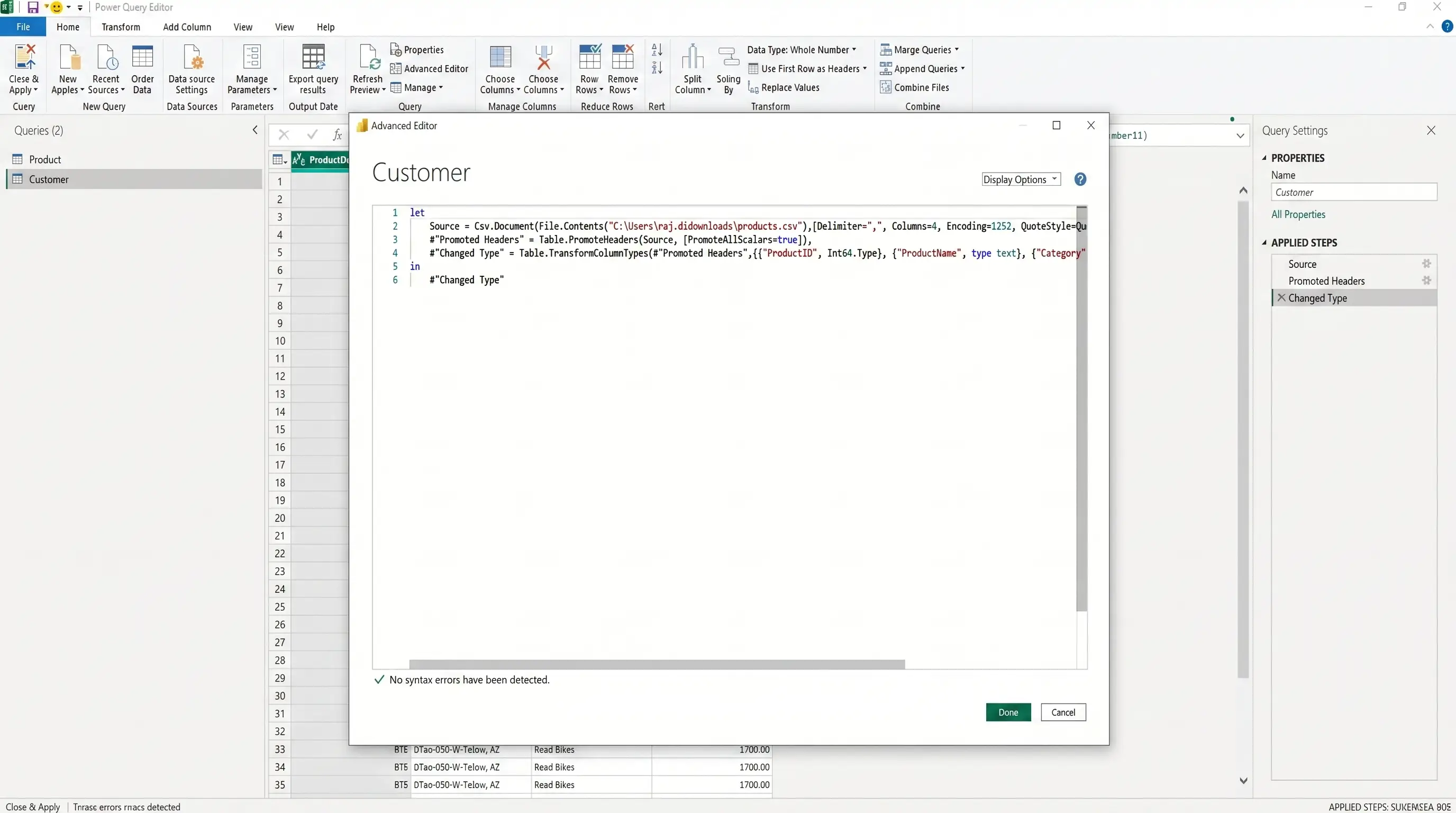The height and width of the screenshot is (813, 1456).
Task: Click the Choose Columns icon
Action: (500, 57)
